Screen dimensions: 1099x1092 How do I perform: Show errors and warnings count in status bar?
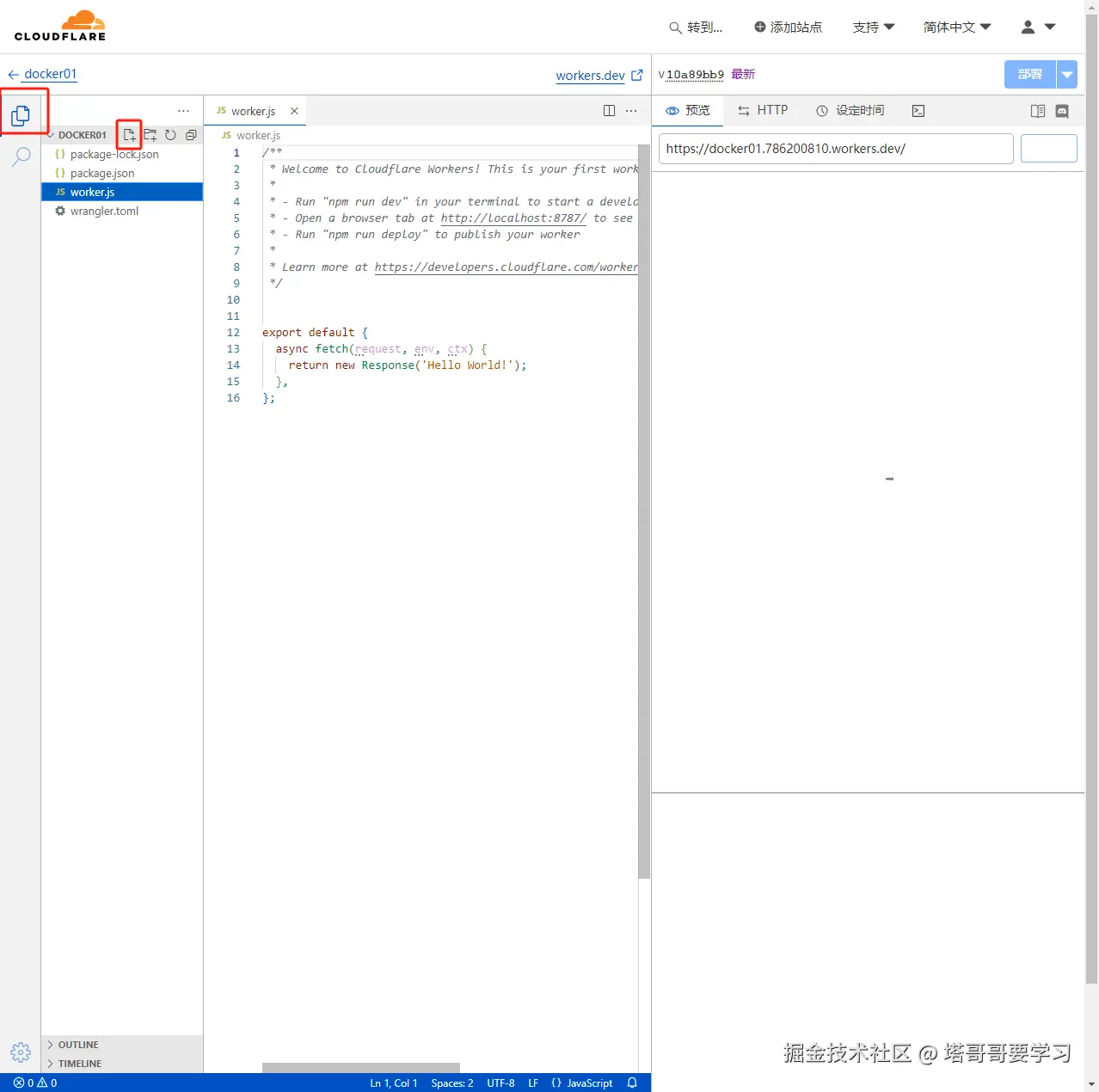click(x=35, y=1083)
